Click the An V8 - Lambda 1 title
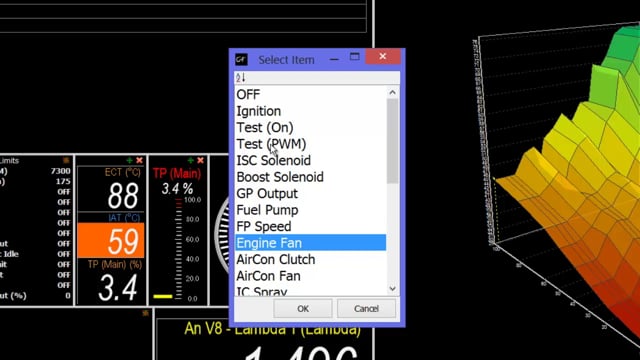 pyautogui.click(x=272, y=329)
